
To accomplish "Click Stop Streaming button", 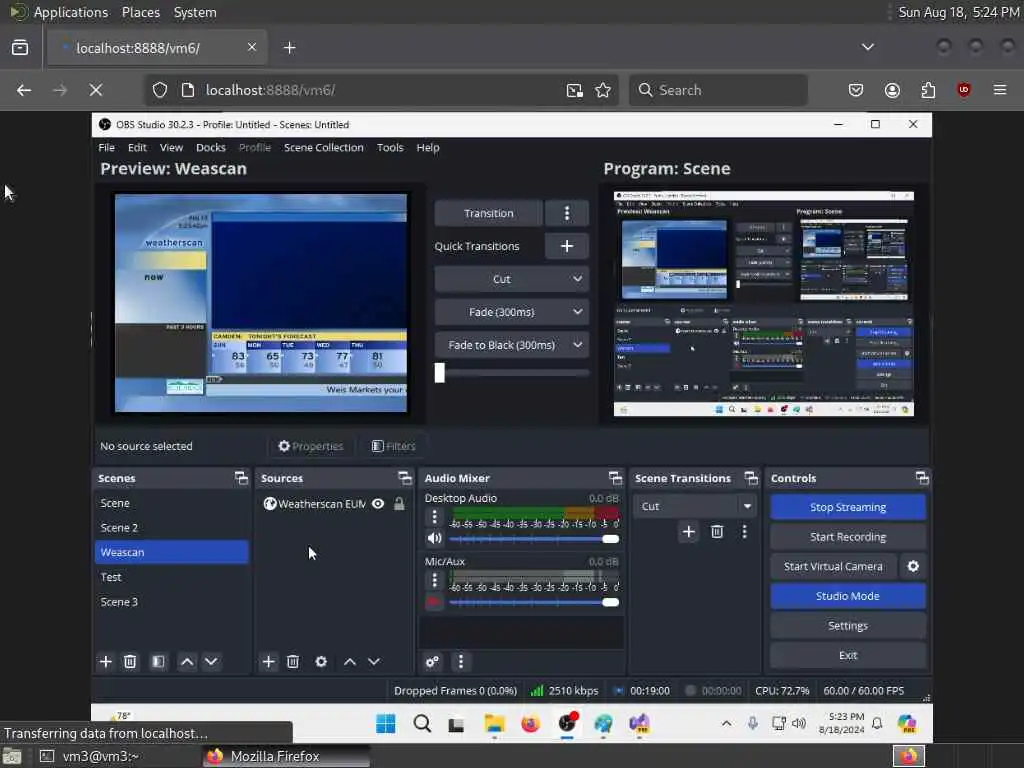I will 848,507.
